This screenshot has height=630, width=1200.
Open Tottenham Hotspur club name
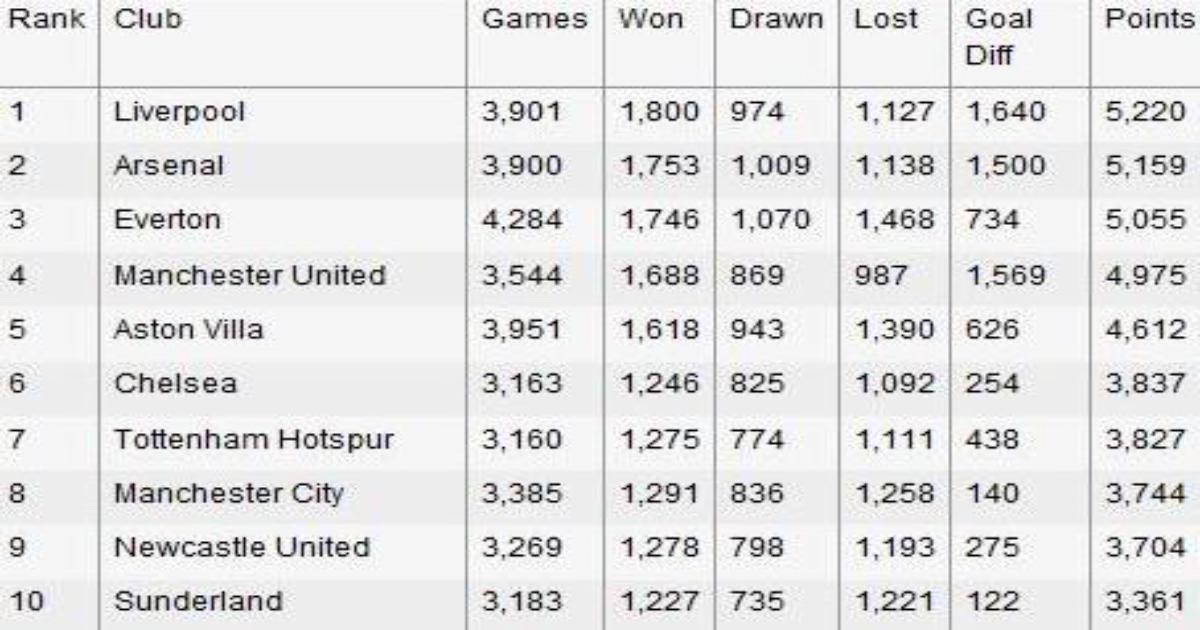254,439
